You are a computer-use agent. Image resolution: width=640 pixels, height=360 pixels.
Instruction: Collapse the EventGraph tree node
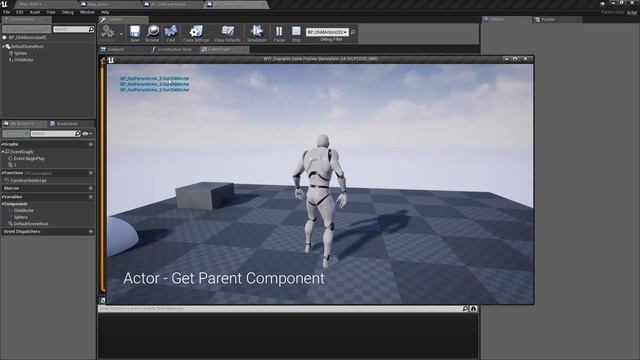pyautogui.click(x=3, y=152)
